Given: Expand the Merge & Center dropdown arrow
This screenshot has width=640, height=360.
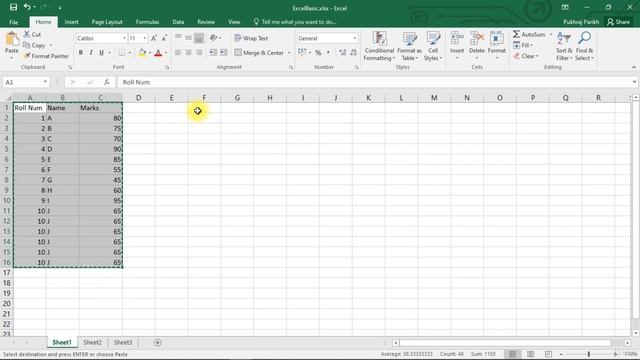Looking at the screenshot, I should point(289,53).
